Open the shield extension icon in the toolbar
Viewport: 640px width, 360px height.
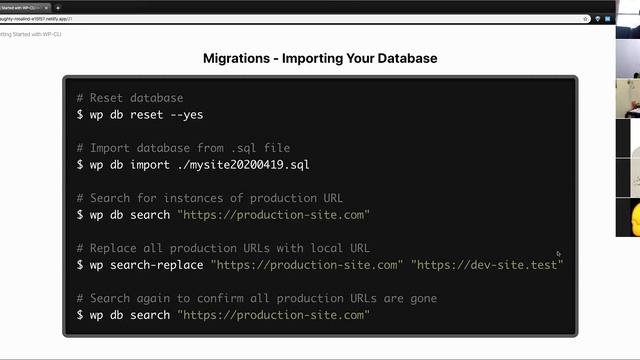(598, 19)
